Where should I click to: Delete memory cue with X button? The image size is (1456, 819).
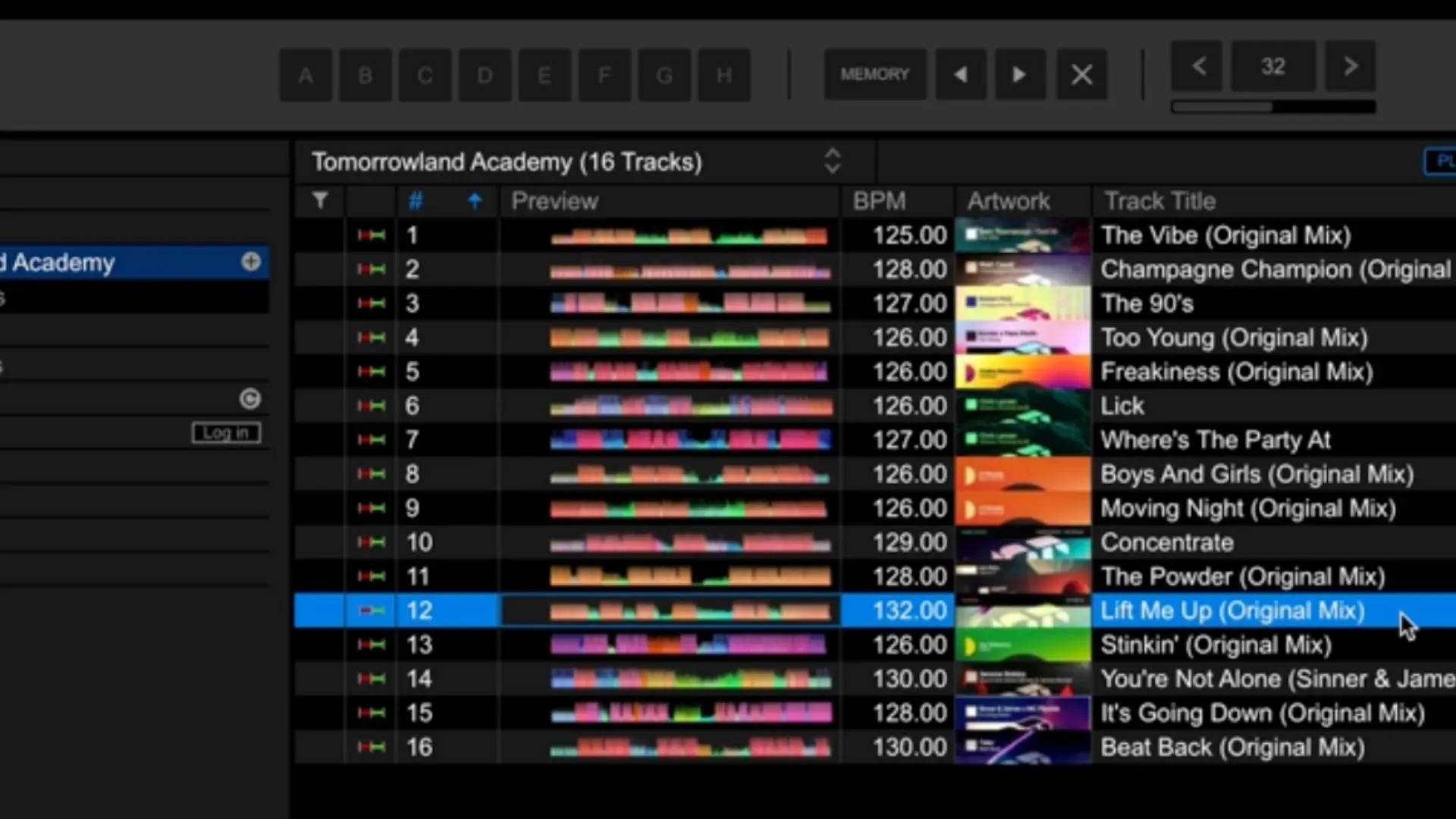[1082, 74]
